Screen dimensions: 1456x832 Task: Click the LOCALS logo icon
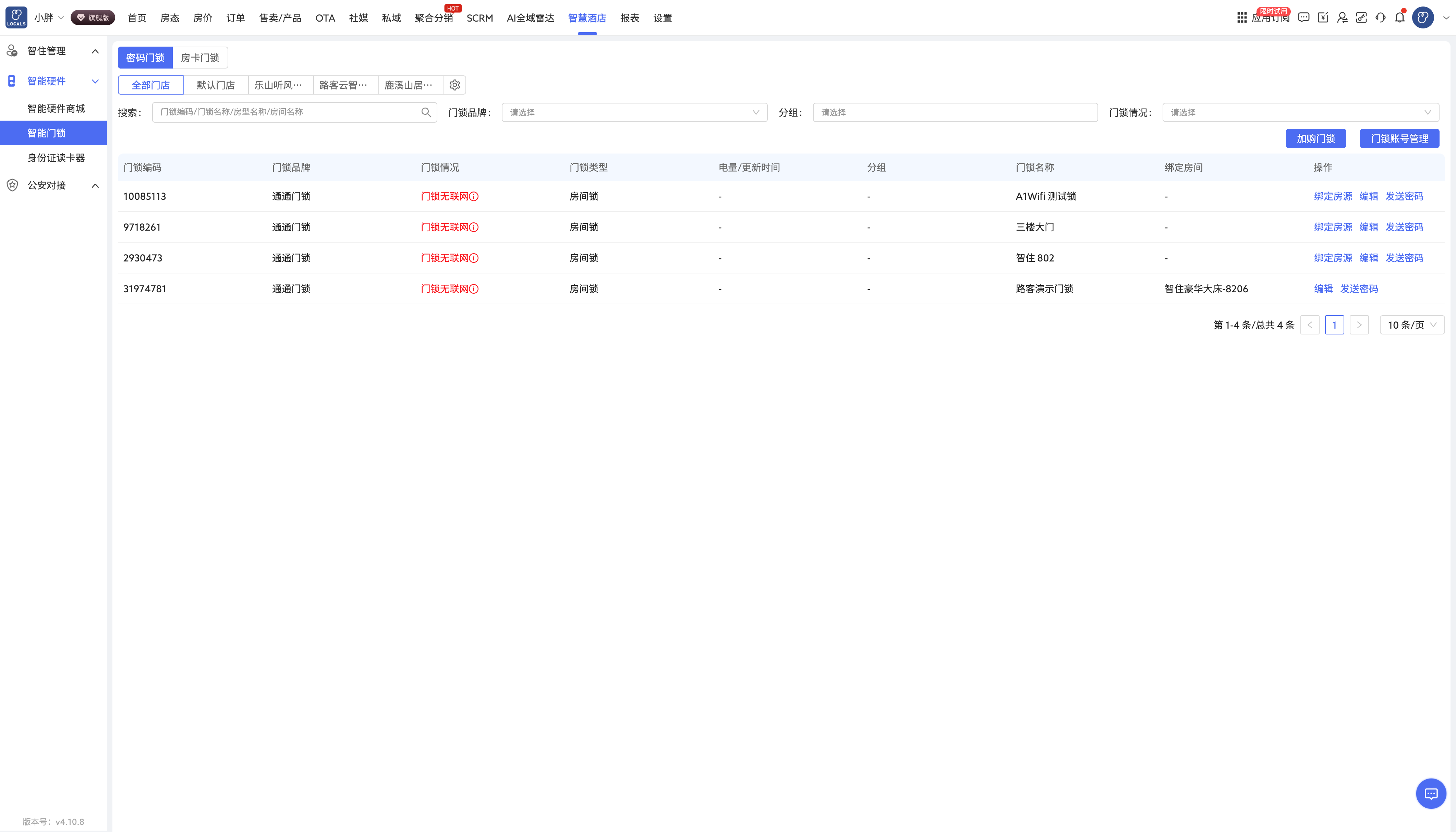(16, 18)
